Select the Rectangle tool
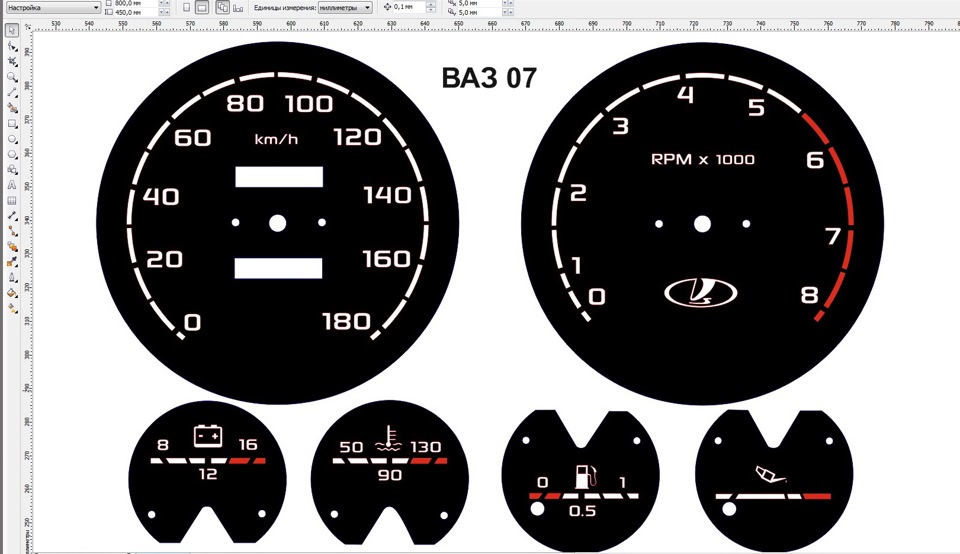This screenshot has height=554, width=960. click(x=12, y=123)
